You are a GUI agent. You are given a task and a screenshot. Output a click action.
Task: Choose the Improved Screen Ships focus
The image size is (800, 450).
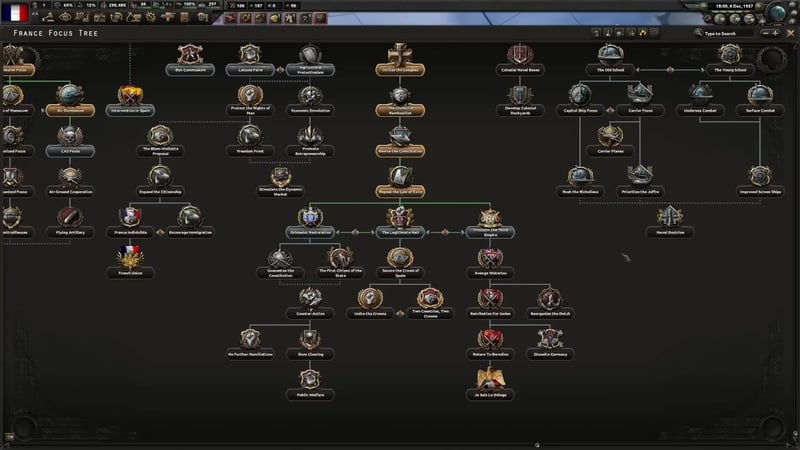(760, 182)
